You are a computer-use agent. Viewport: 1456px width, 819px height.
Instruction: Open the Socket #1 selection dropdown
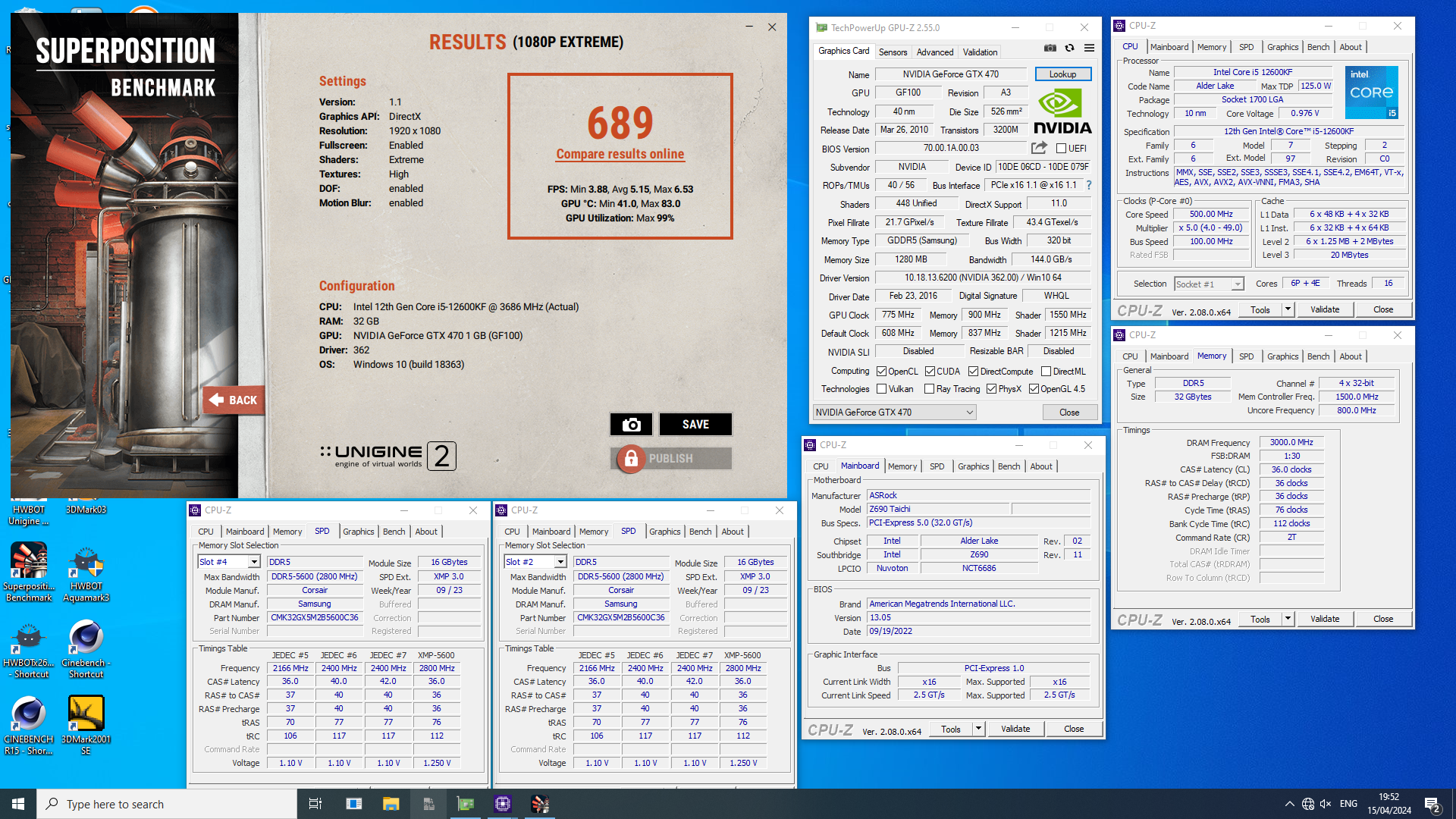coord(1237,284)
